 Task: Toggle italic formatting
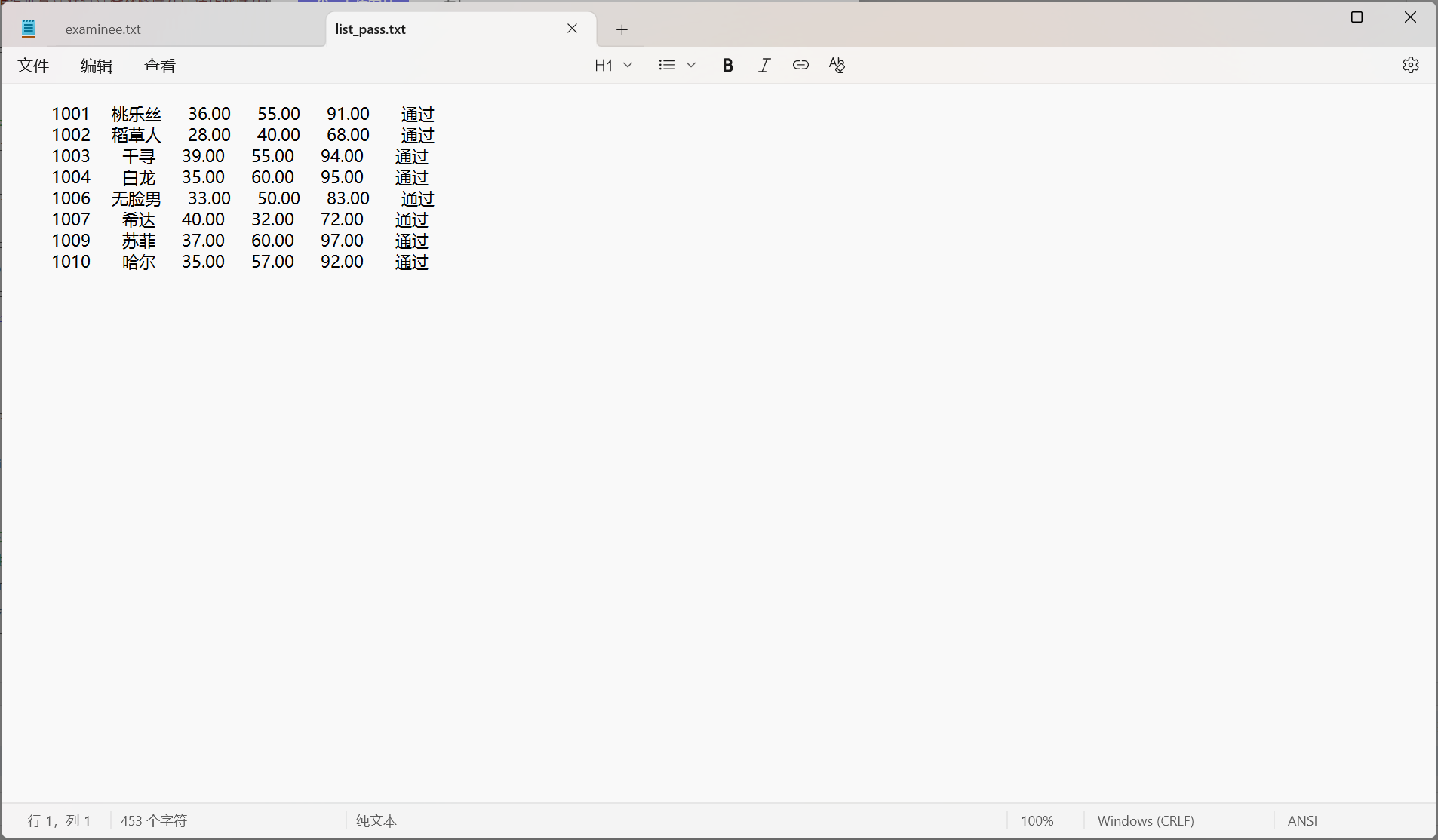[764, 66]
